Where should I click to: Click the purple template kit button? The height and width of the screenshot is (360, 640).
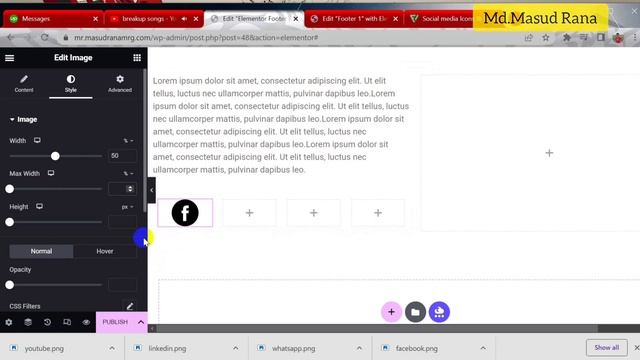point(439,312)
